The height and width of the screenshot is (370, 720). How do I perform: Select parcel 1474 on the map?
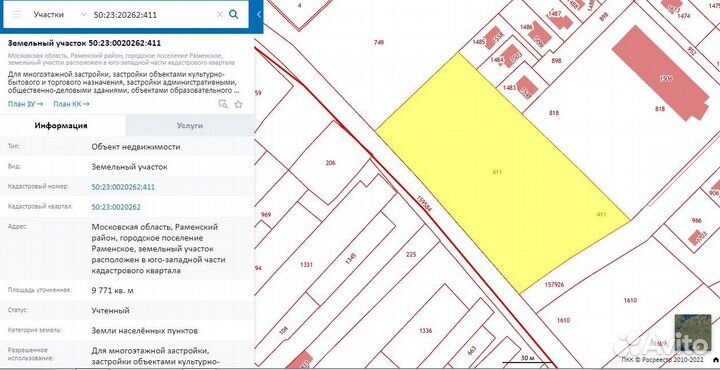point(684,16)
